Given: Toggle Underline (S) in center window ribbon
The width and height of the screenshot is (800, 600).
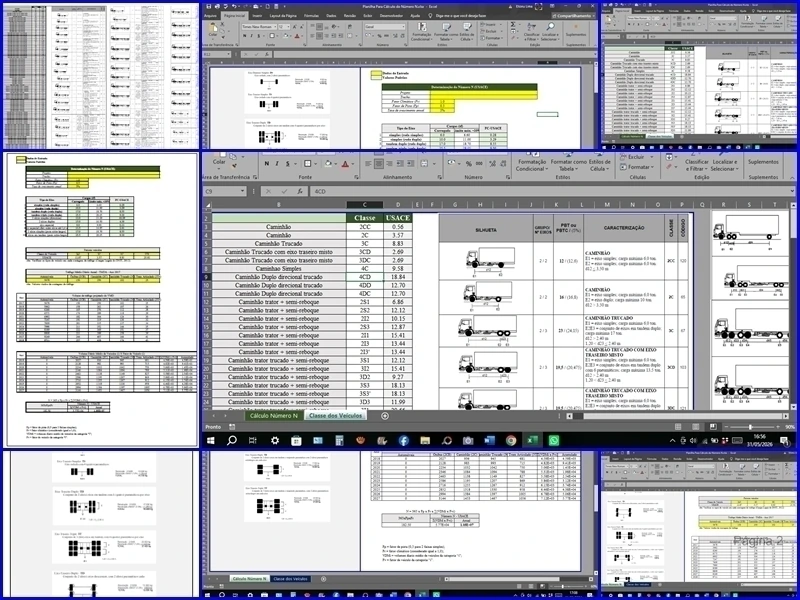Looking at the screenshot, I should (x=288, y=164).
